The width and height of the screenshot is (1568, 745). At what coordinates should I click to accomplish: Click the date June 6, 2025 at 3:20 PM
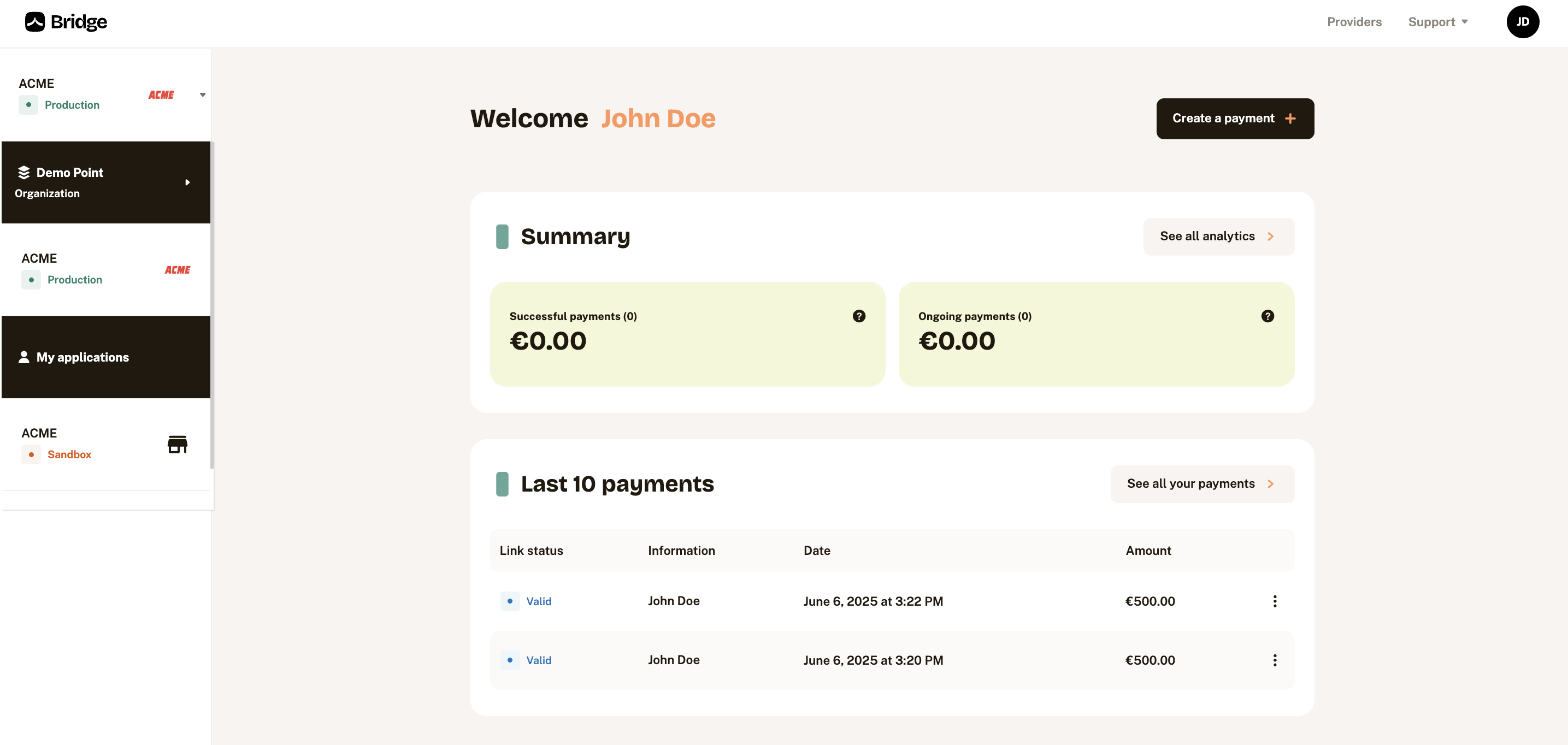tap(873, 660)
